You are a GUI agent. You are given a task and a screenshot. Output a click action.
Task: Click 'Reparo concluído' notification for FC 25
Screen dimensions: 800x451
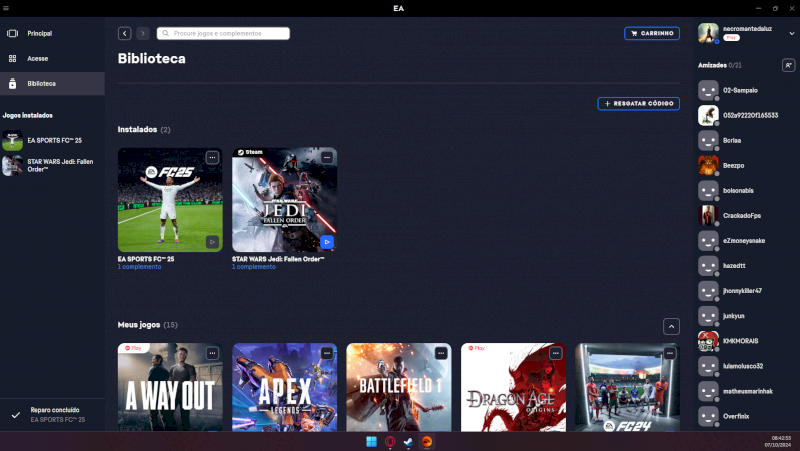(52, 415)
